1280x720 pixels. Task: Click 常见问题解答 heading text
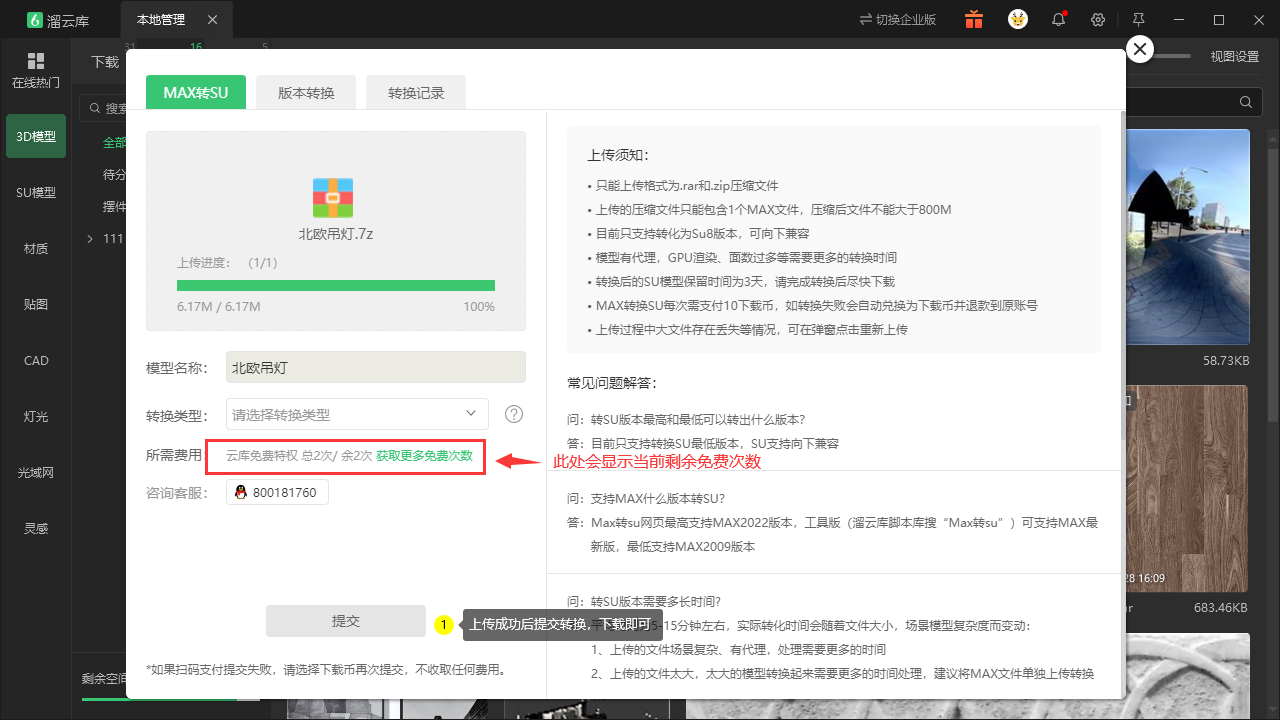point(613,383)
